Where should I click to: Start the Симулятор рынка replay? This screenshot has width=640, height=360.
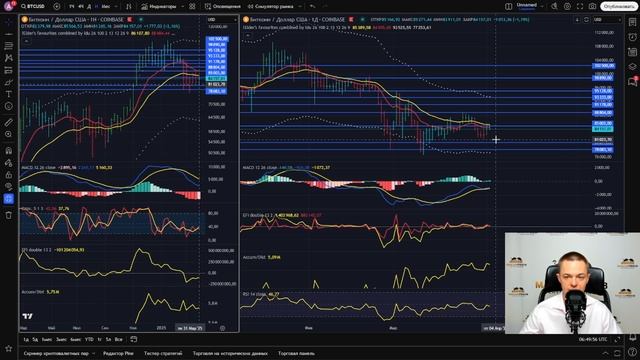tap(270, 7)
